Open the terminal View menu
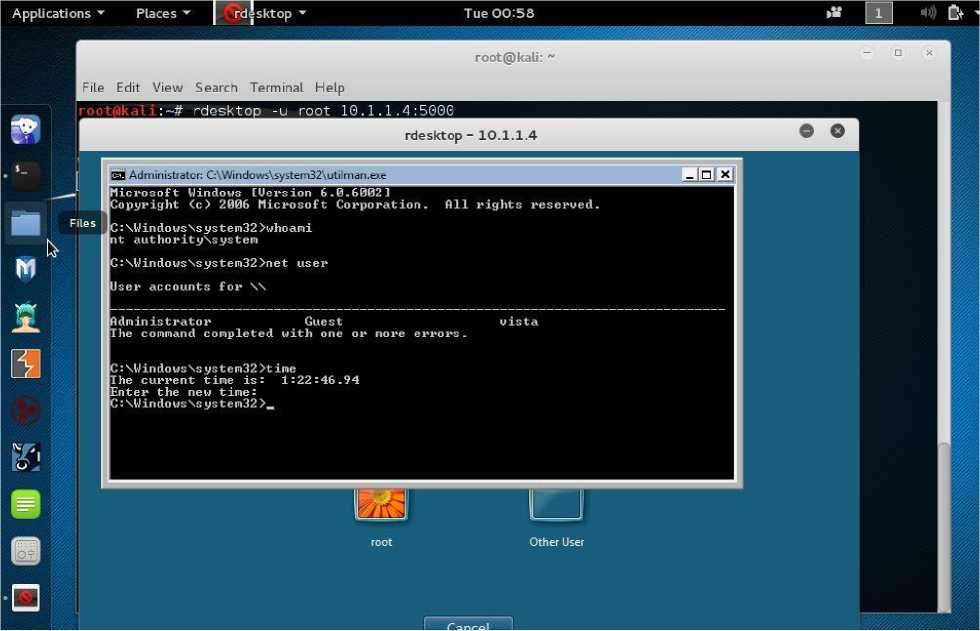The height and width of the screenshot is (631, 980). (x=168, y=87)
